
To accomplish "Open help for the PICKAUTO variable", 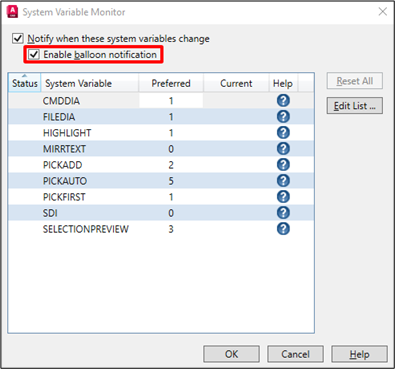I will pos(283,181).
